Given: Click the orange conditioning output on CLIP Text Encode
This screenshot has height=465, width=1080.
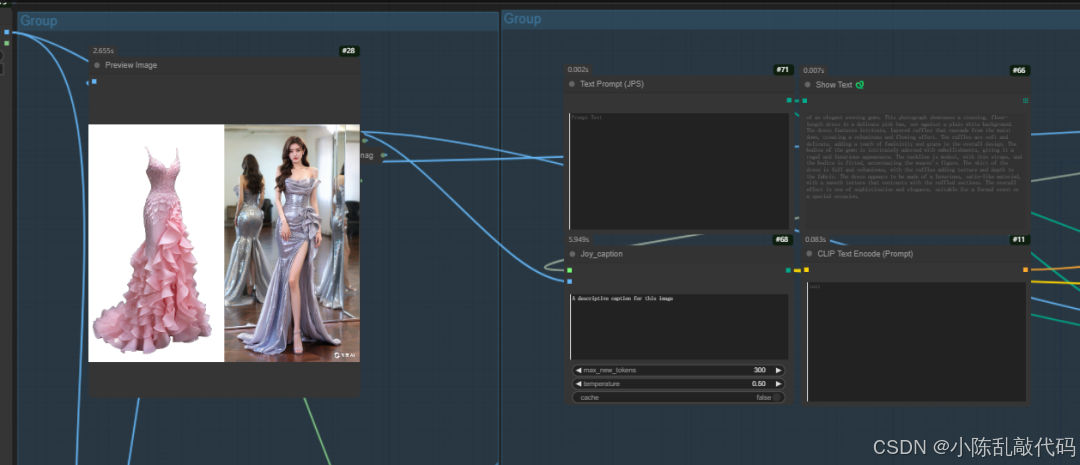Looking at the screenshot, I should pos(1026,269).
